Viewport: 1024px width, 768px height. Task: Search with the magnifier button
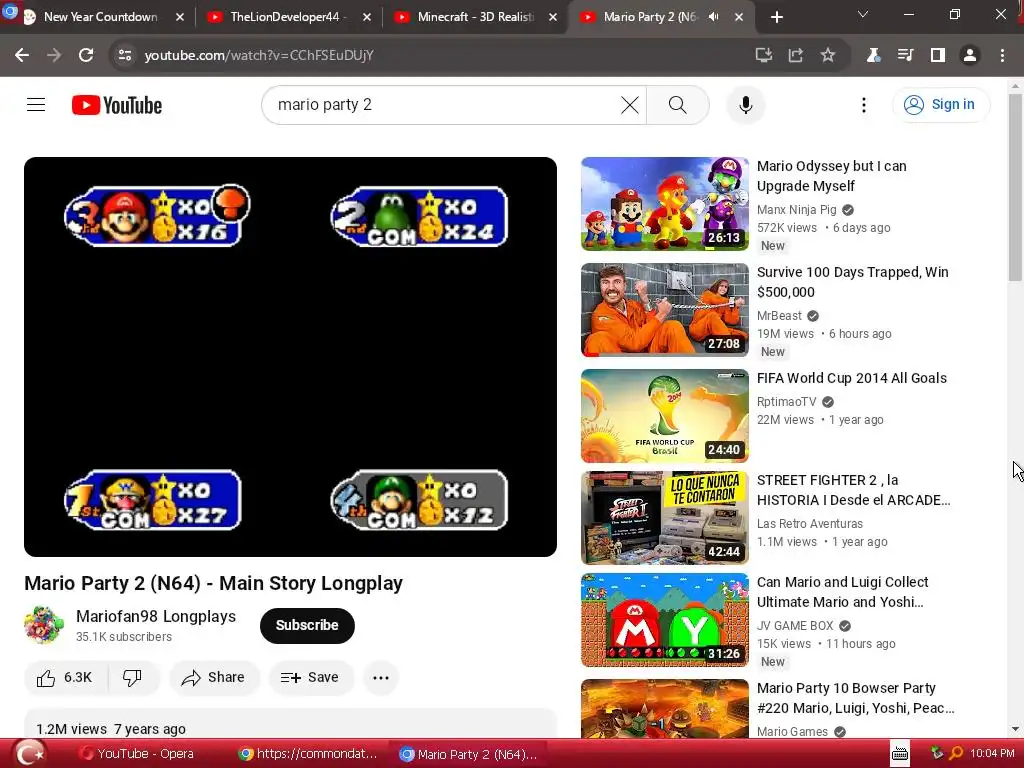pyautogui.click(x=678, y=104)
